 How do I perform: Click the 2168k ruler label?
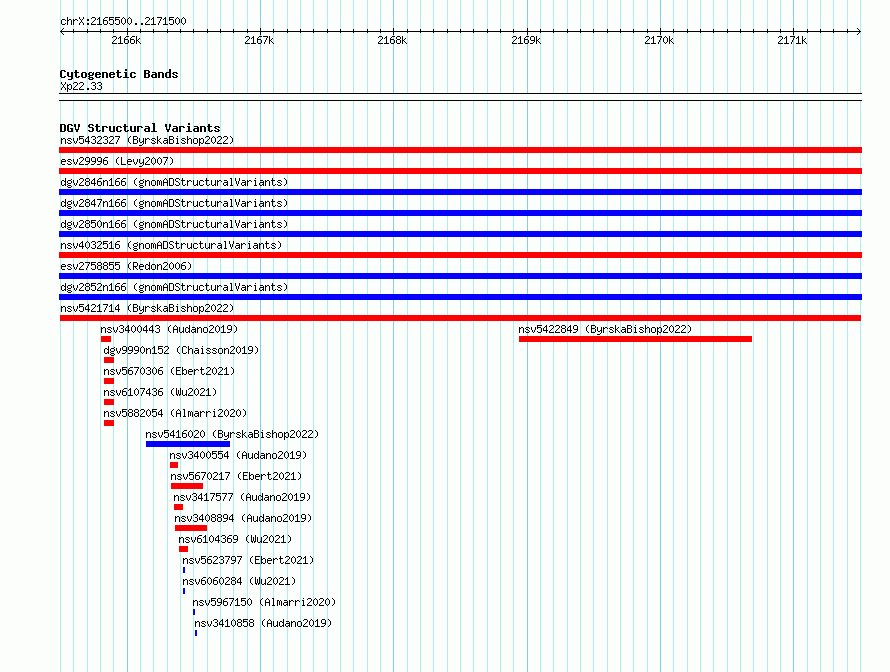pyautogui.click(x=392, y=40)
